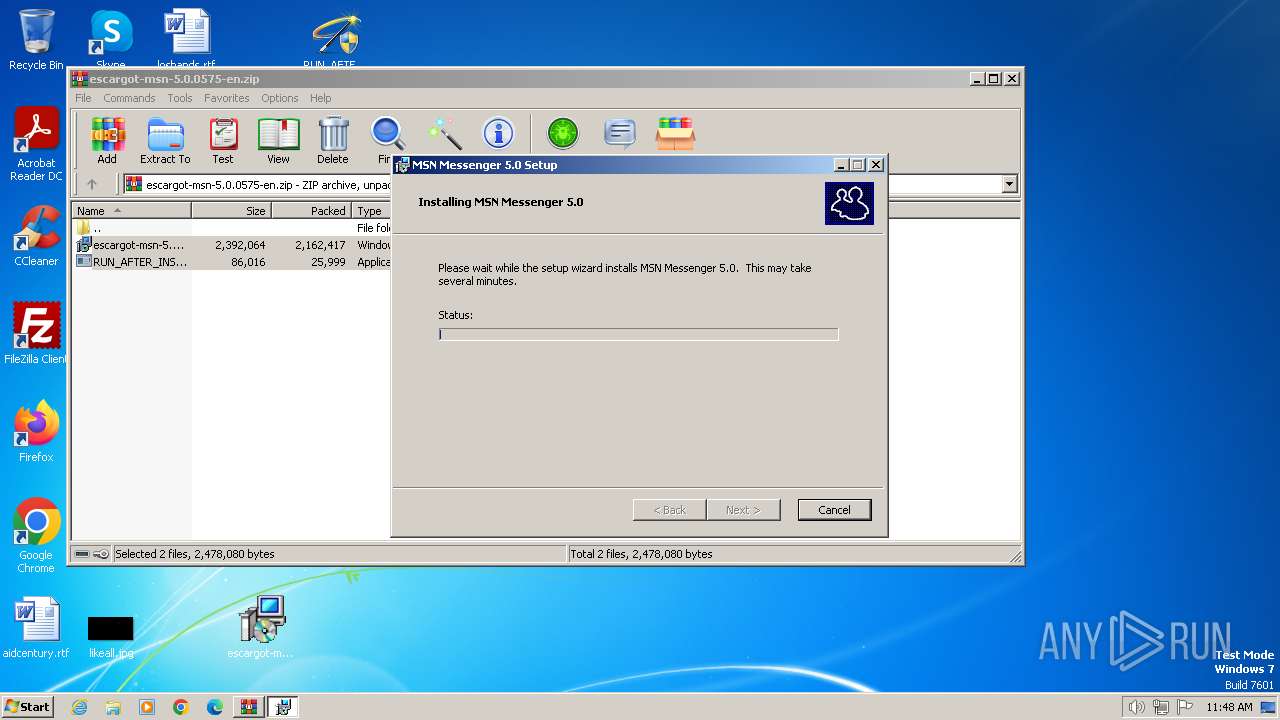Open the Recycle Bin desktop icon
The width and height of the screenshot is (1280, 720).
click(36, 40)
